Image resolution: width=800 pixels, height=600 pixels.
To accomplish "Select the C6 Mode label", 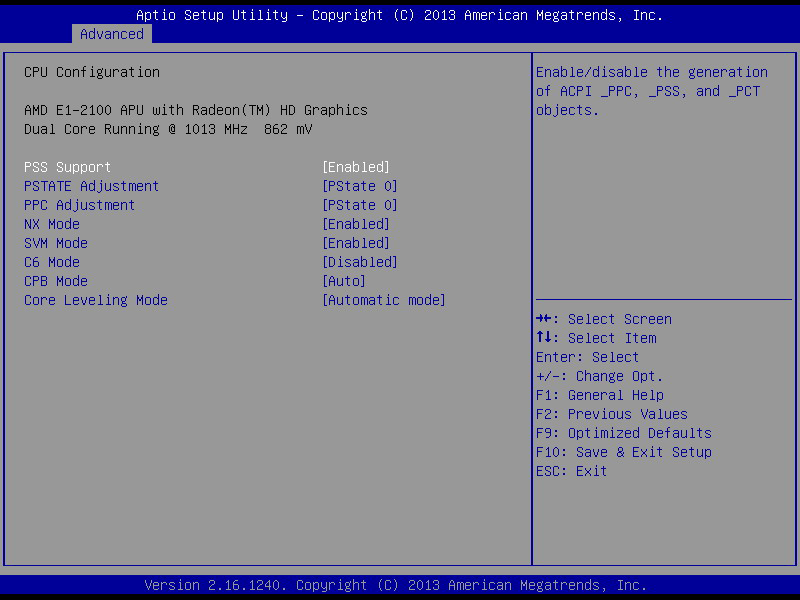I will click(52, 262).
